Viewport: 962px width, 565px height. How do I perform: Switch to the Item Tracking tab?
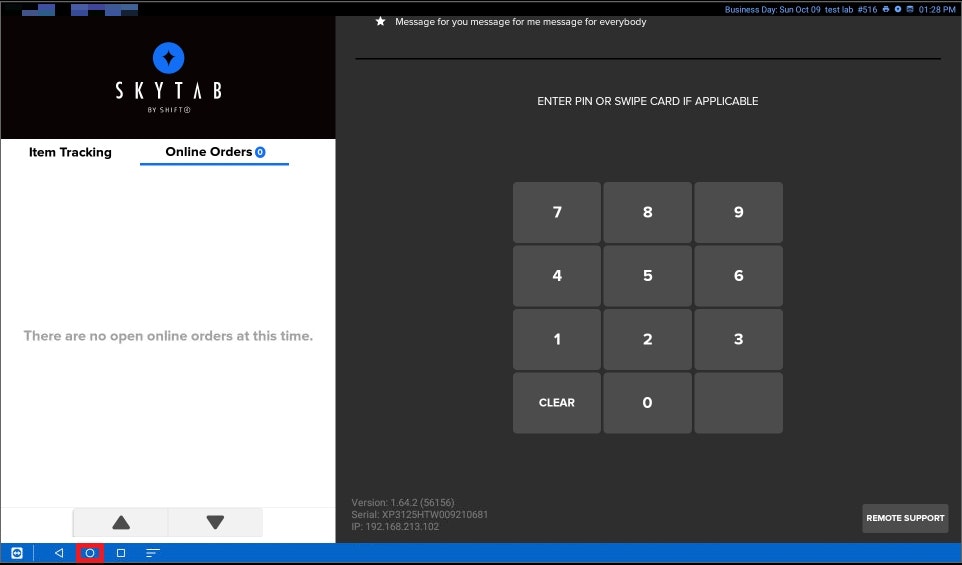70,152
